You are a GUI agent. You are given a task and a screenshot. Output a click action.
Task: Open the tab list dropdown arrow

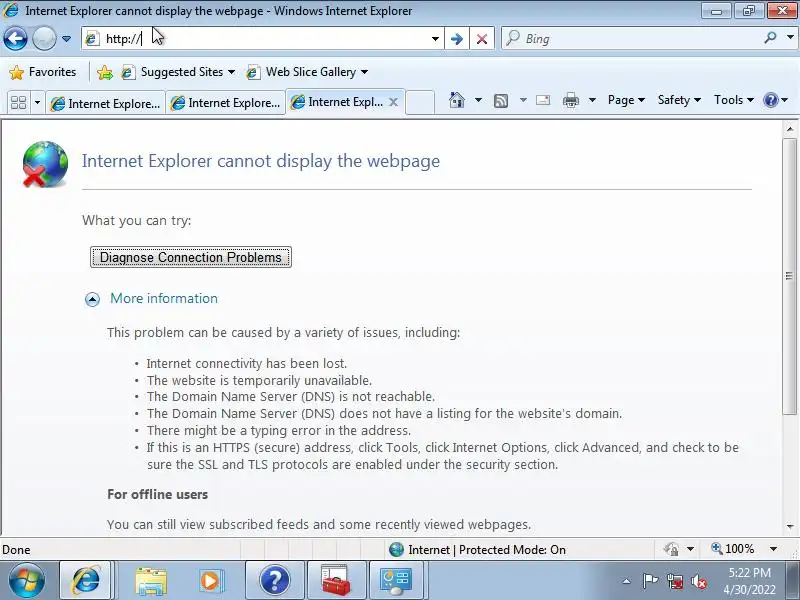pos(37,103)
